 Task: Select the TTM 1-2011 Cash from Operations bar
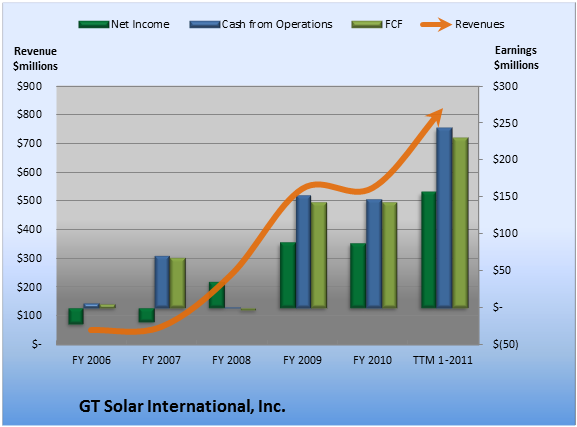click(444, 218)
